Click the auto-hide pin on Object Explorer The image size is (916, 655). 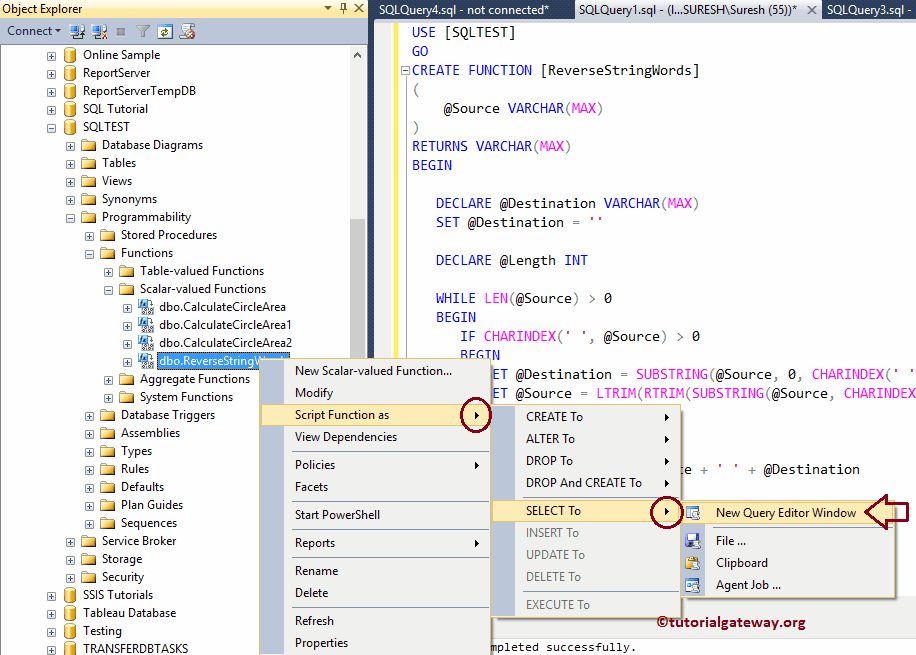(x=343, y=8)
